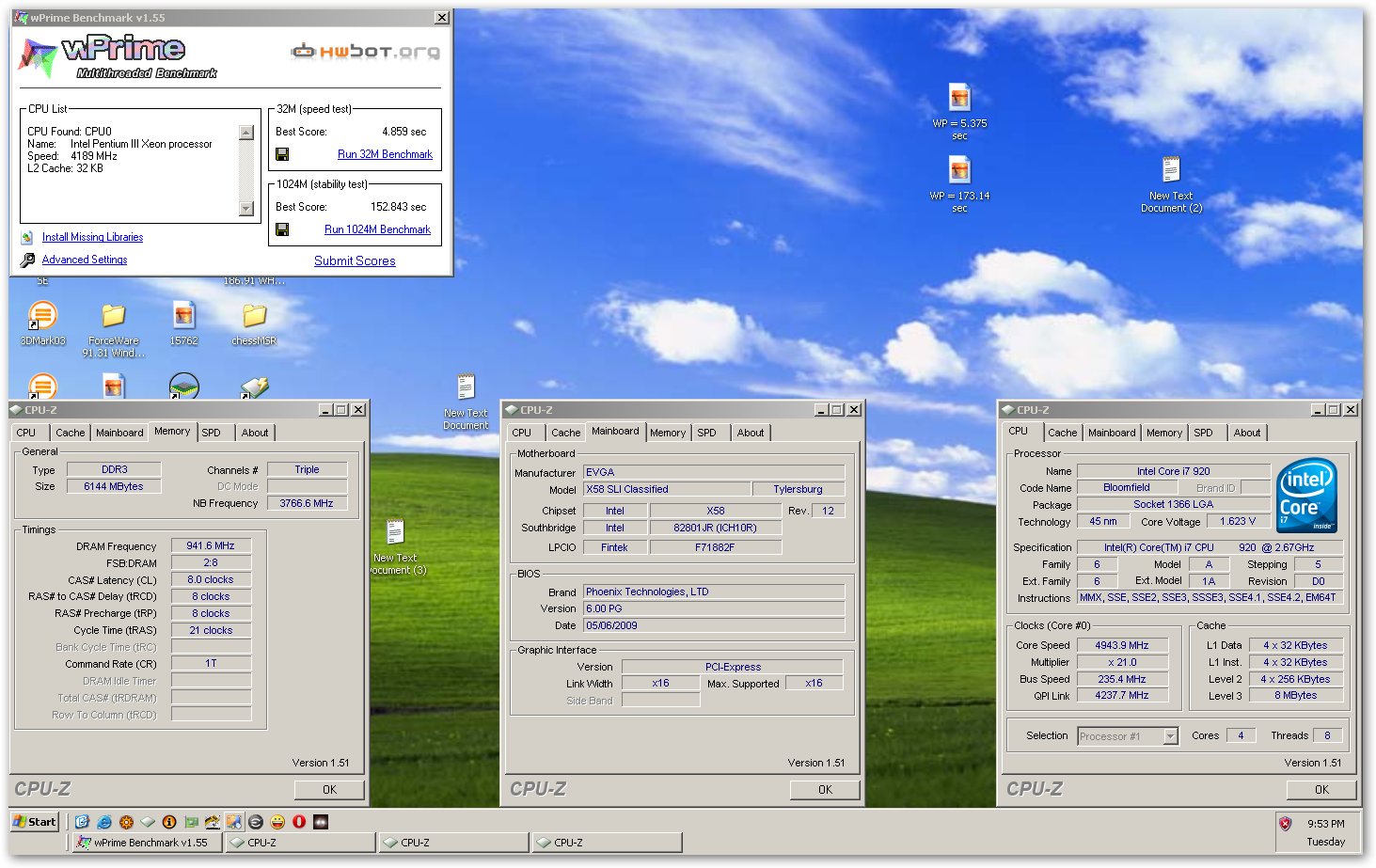The width and height of the screenshot is (1376, 868).
Task: Click OK in the Memory CPU-Z window
Action: [x=329, y=790]
